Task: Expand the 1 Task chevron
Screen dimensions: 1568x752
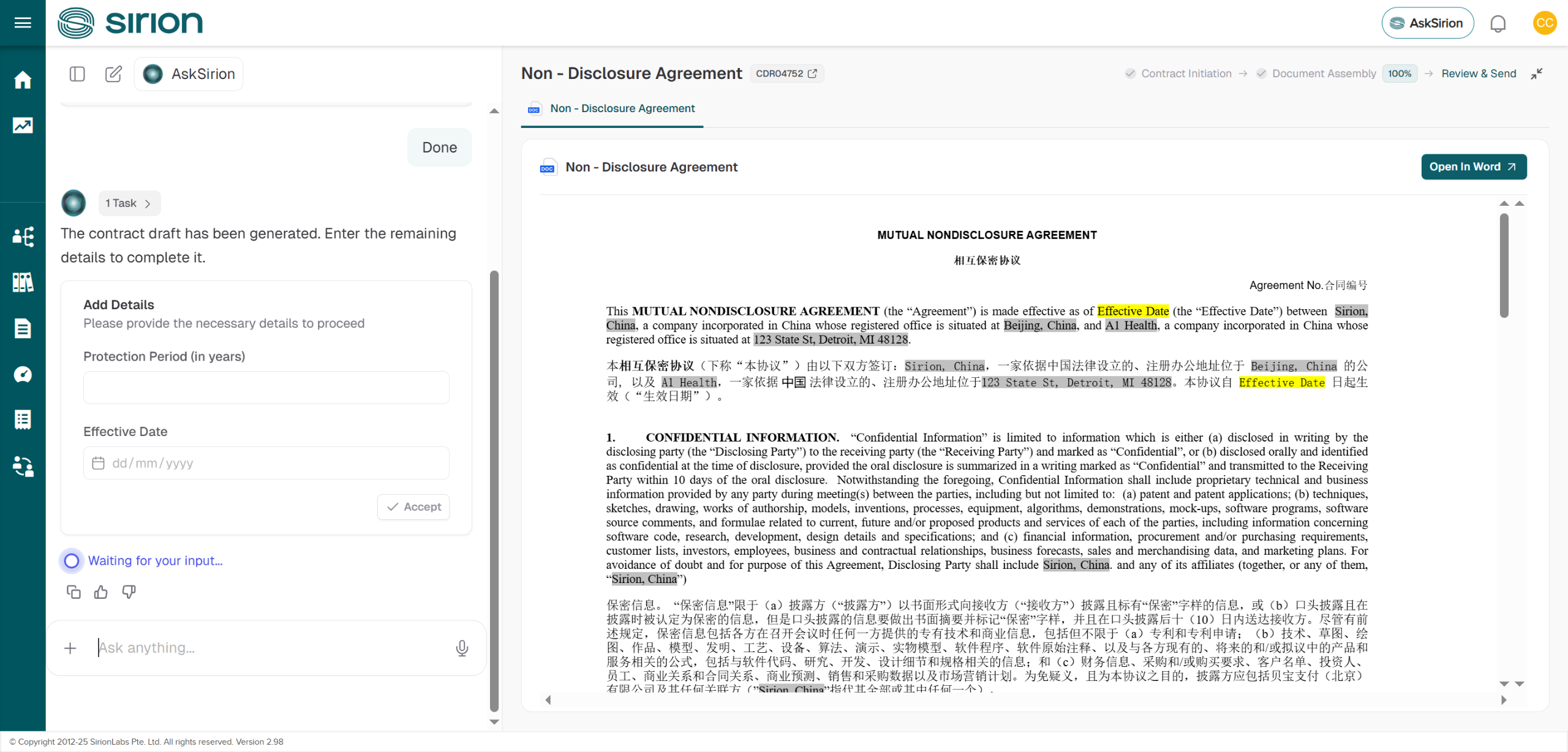Action: [x=148, y=203]
